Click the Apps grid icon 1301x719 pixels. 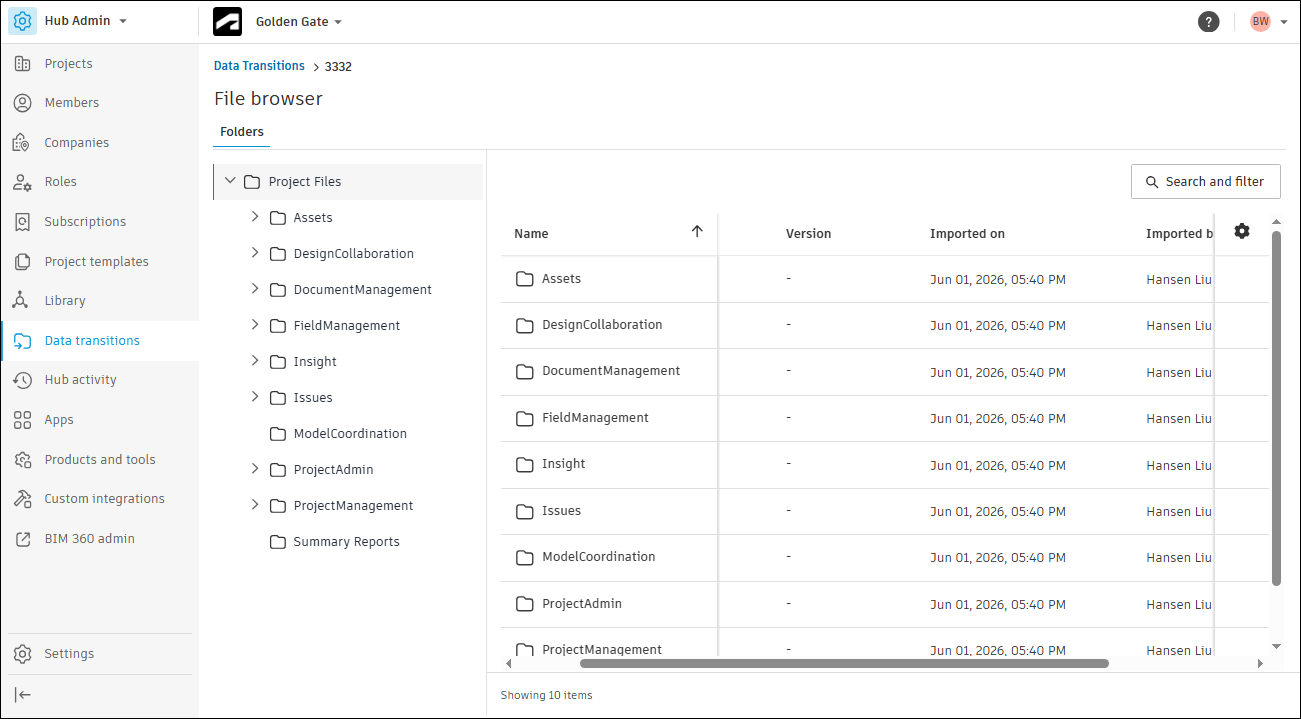click(x=22, y=420)
